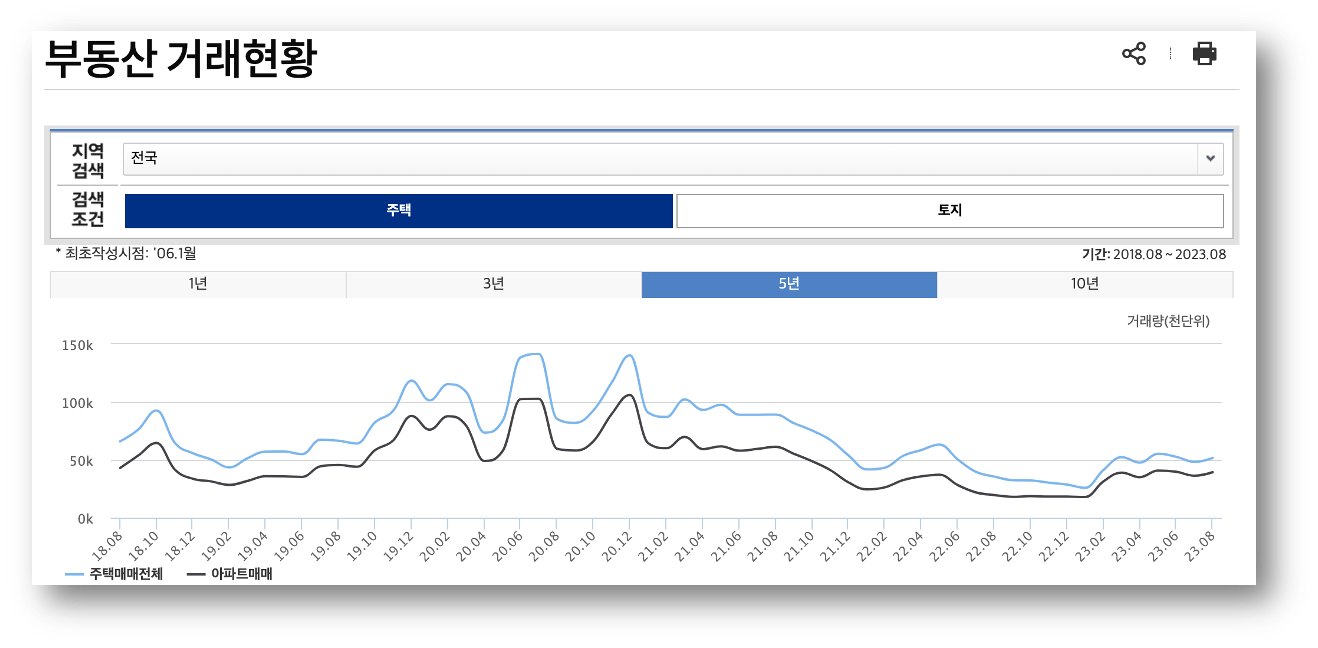Click the share icon

point(1134,54)
